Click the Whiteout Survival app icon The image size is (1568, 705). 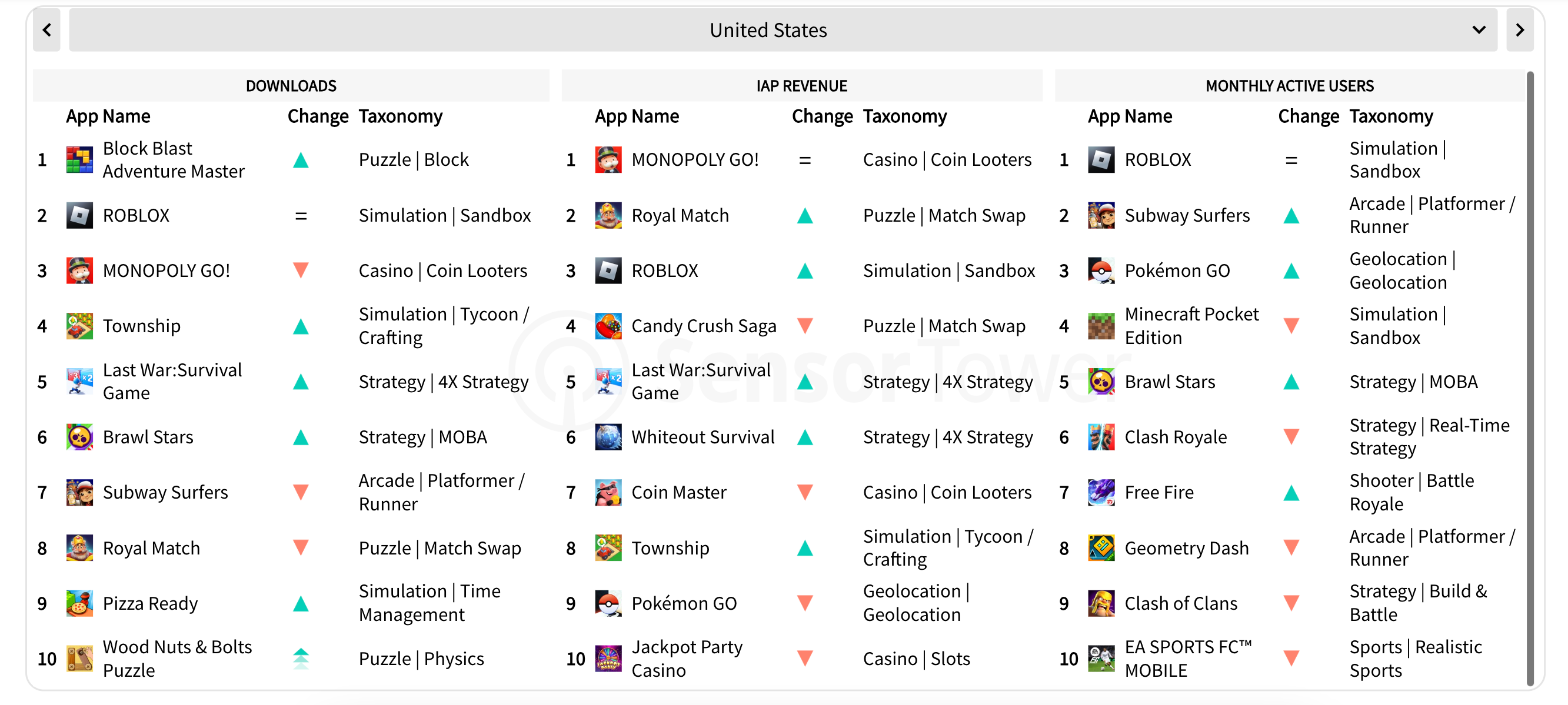pyautogui.click(x=608, y=437)
